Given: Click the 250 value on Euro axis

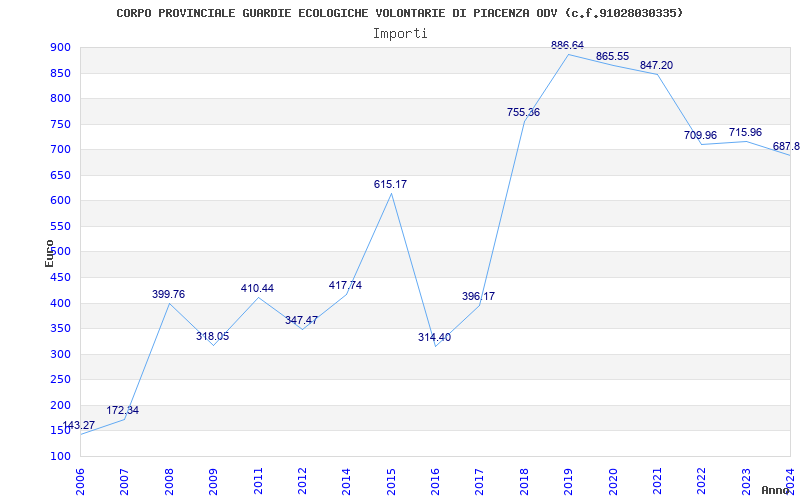Looking at the screenshot, I should click(x=60, y=380).
